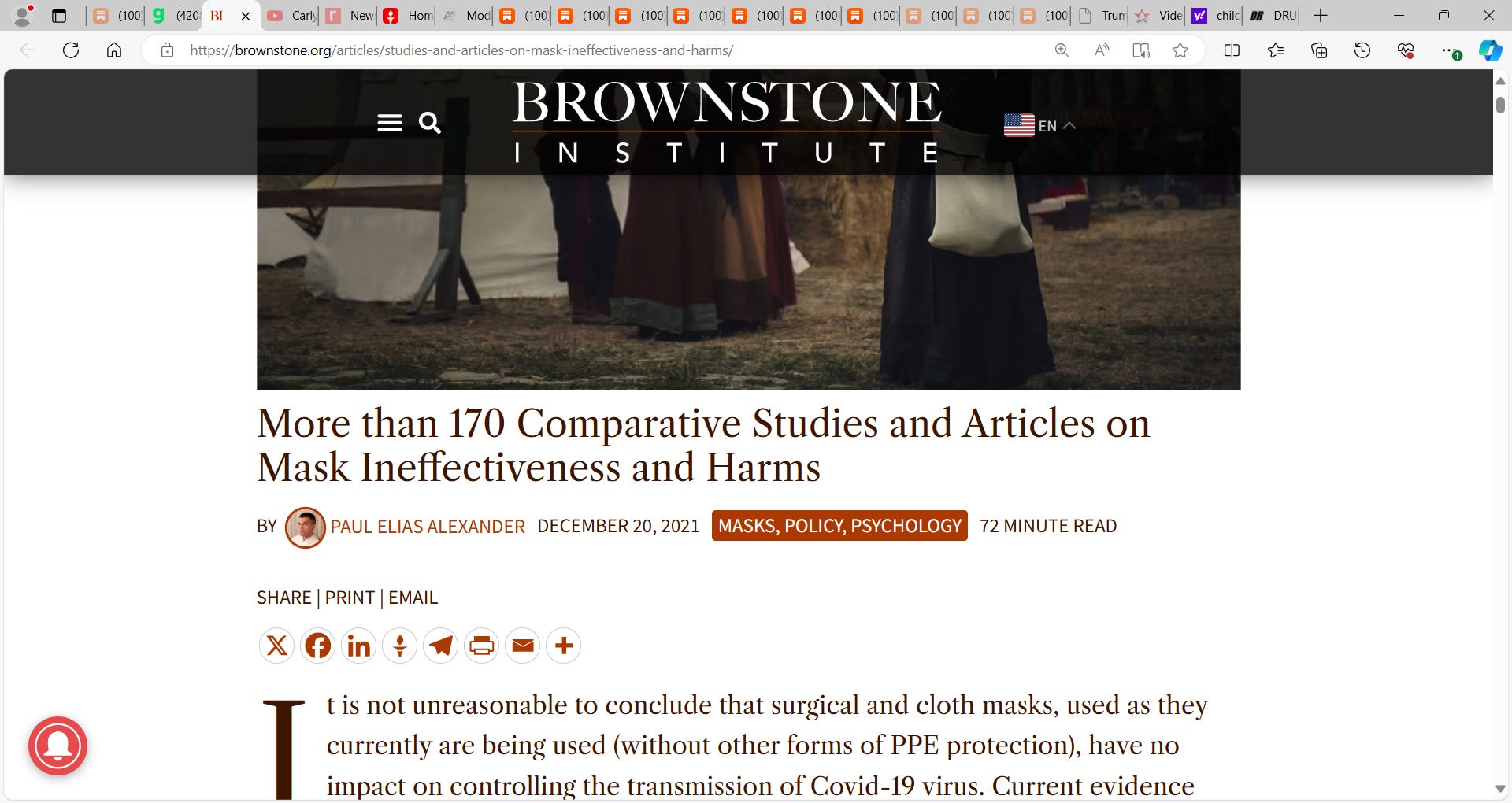The image size is (1512, 803).
Task: Click the SHARE | PRINT | EMAIL label
Action: pyautogui.click(x=347, y=598)
